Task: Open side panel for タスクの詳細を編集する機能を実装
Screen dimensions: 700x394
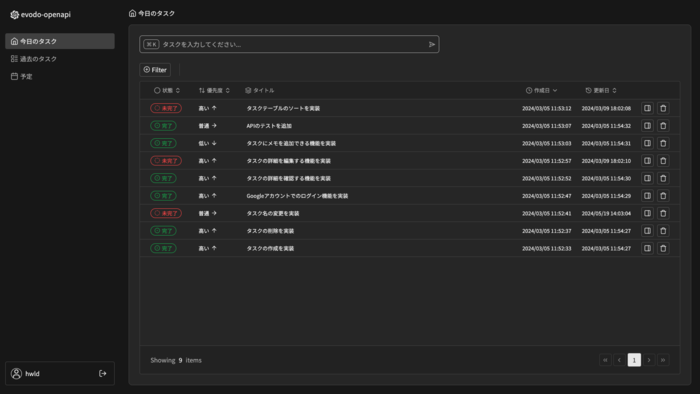Action: [647, 161]
